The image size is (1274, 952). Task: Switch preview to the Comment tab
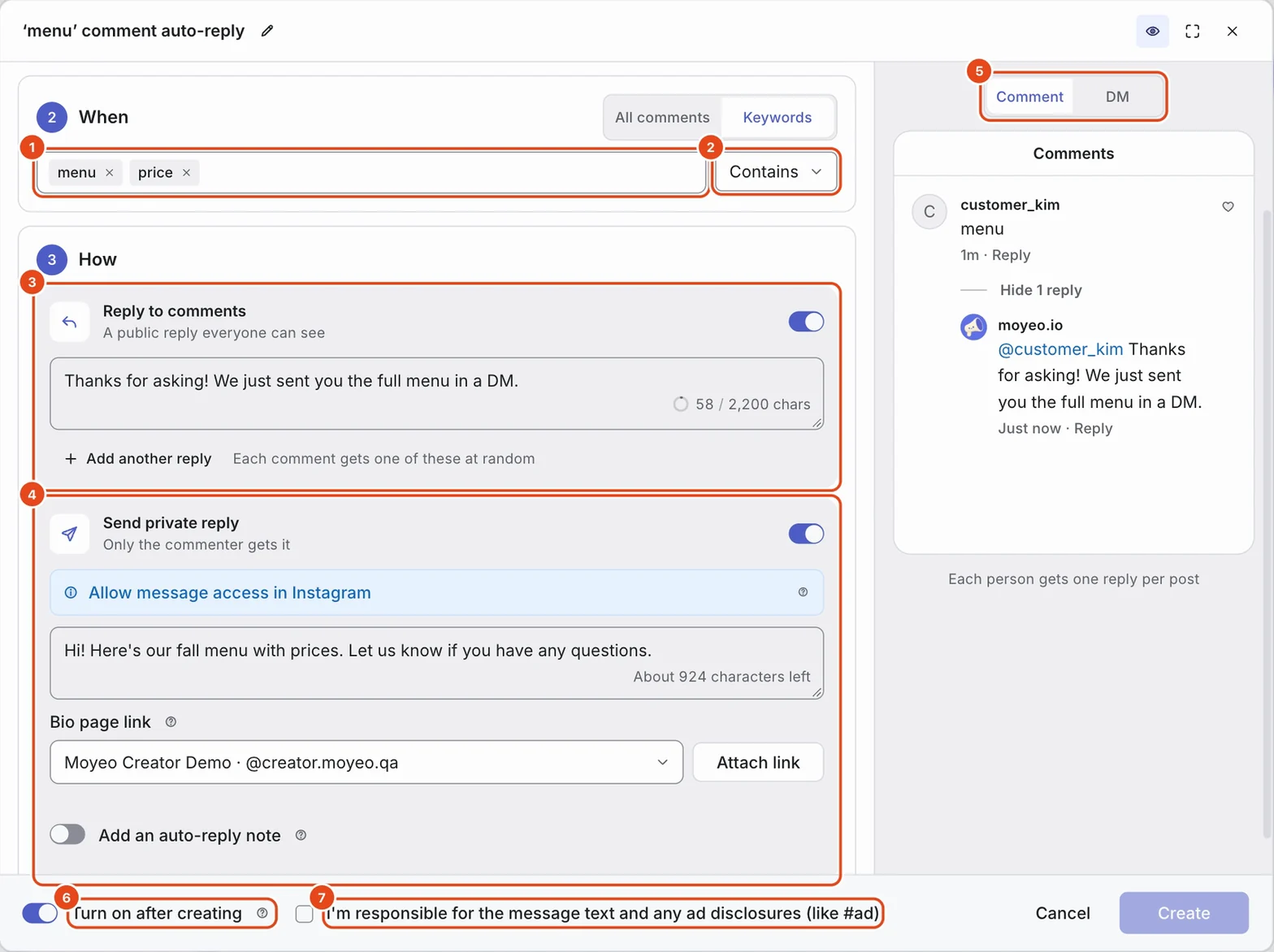point(1029,97)
